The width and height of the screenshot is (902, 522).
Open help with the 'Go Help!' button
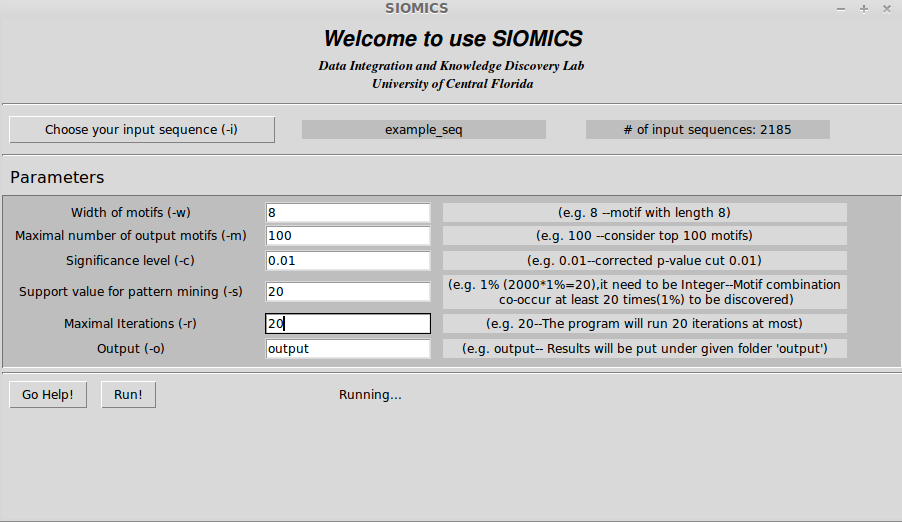pos(48,395)
